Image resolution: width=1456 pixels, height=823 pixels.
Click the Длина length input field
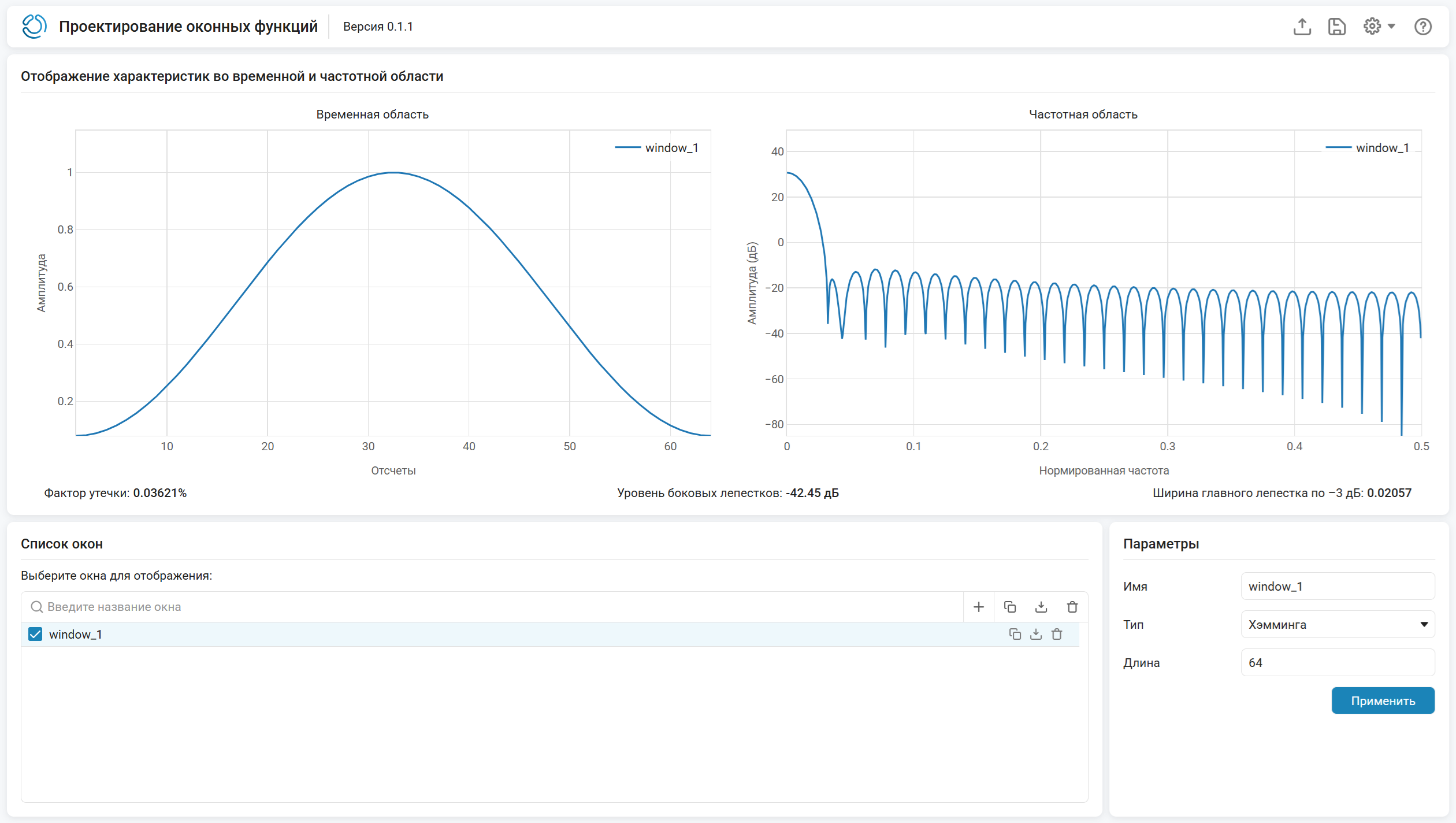(x=1338, y=662)
